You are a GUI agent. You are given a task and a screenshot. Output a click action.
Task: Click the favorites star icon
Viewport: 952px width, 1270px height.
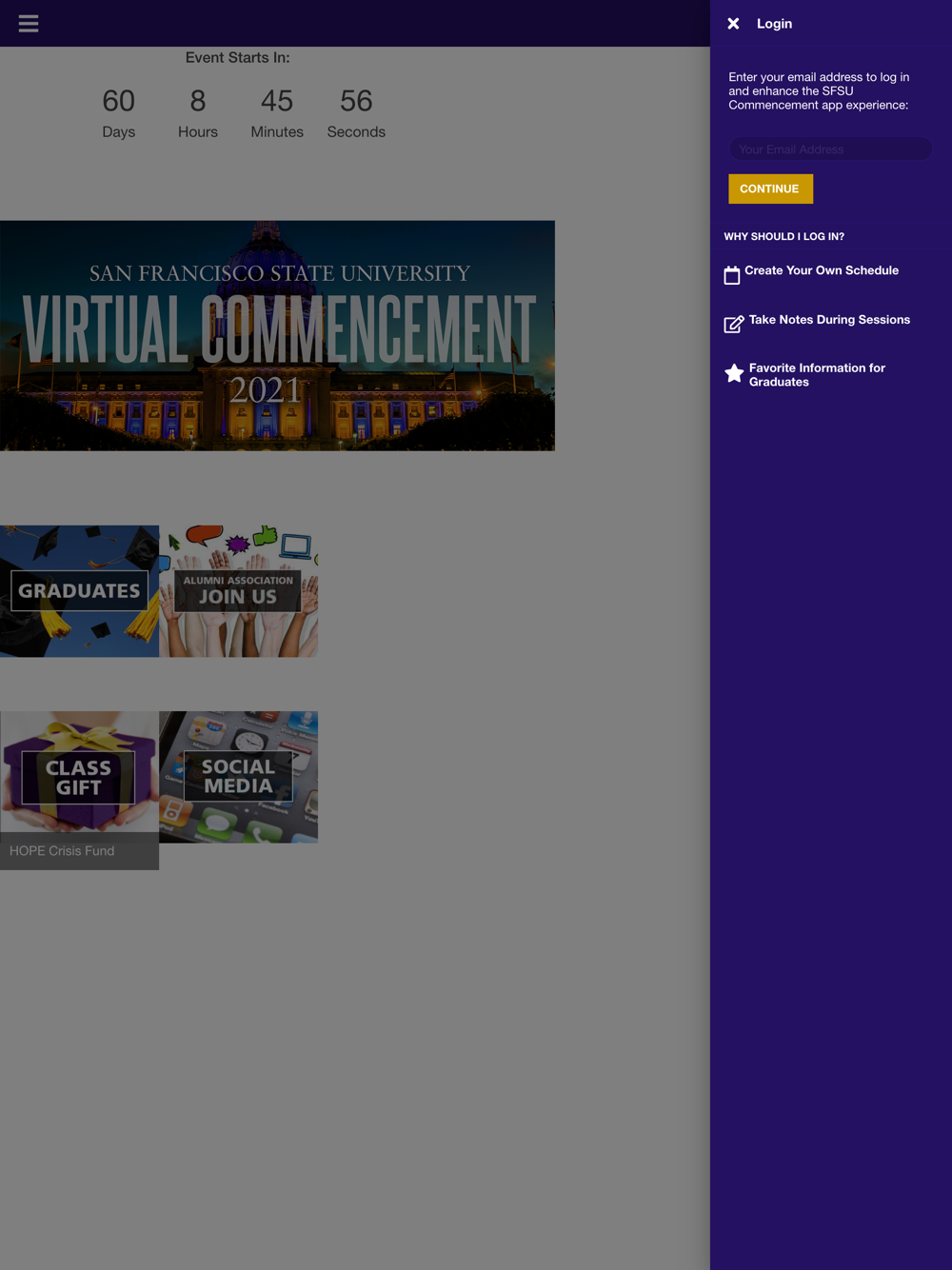coord(734,373)
